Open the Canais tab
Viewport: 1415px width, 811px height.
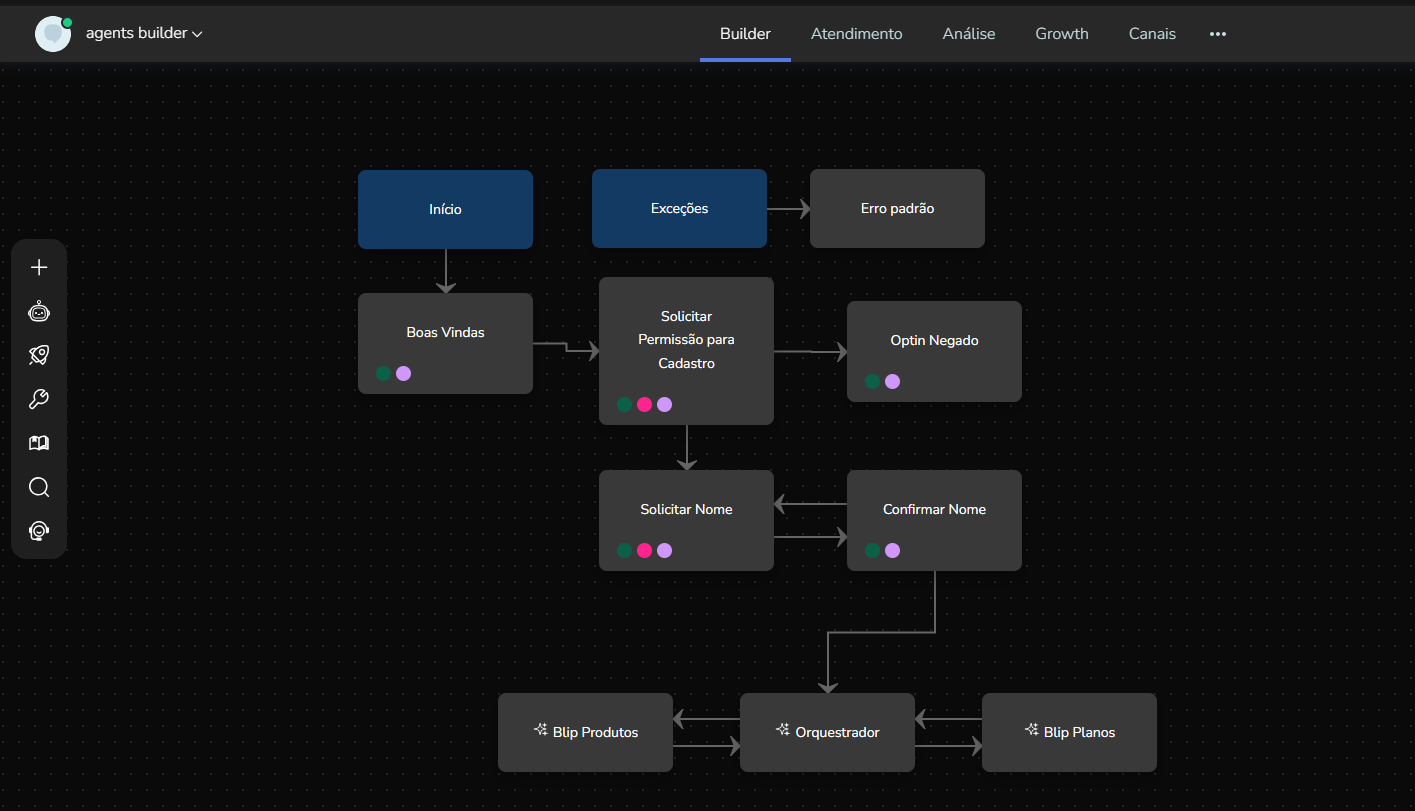[1151, 33]
